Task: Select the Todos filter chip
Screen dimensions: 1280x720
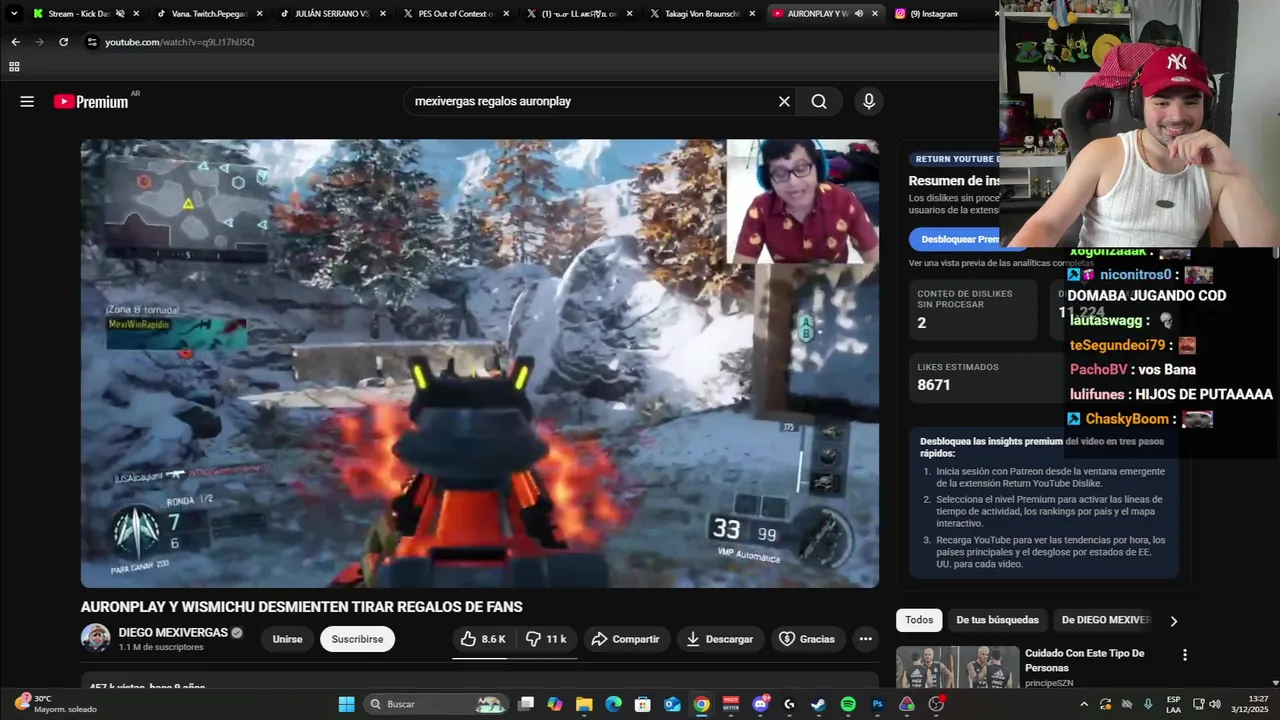Action: pyautogui.click(x=919, y=620)
